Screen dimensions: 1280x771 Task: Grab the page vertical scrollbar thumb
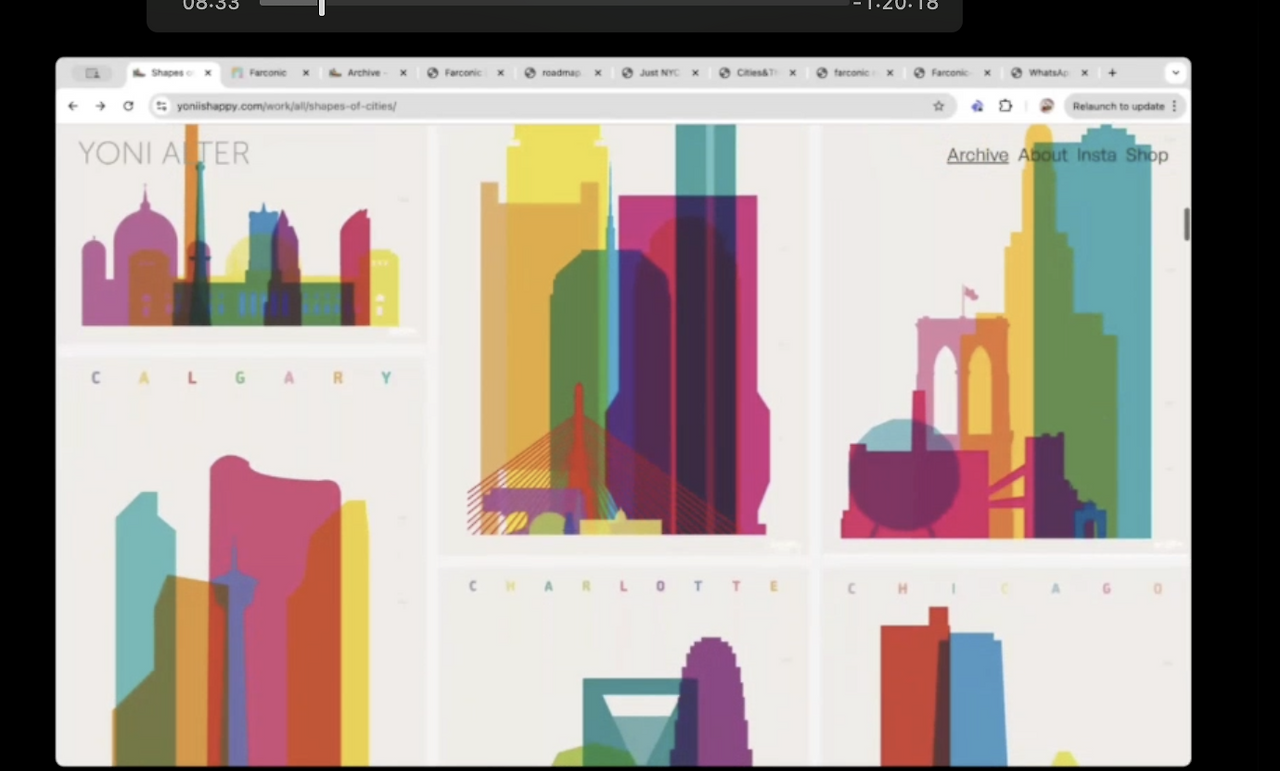(1186, 225)
